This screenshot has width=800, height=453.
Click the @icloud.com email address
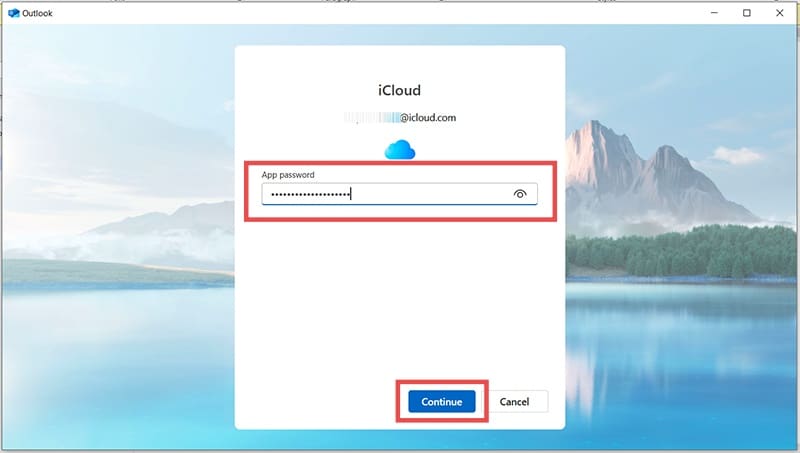(x=428, y=118)
